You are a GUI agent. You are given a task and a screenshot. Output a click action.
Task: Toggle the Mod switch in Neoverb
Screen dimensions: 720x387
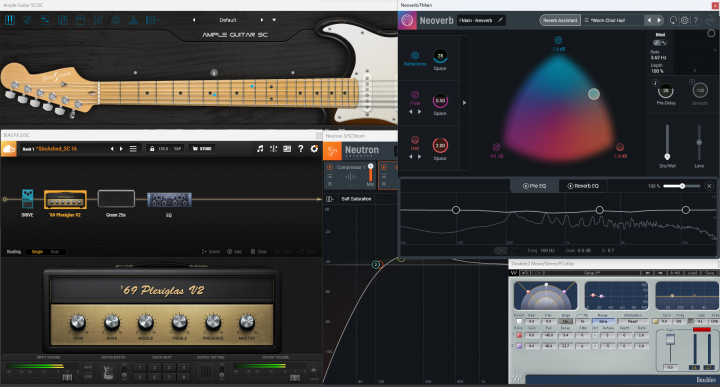(660, 43)
